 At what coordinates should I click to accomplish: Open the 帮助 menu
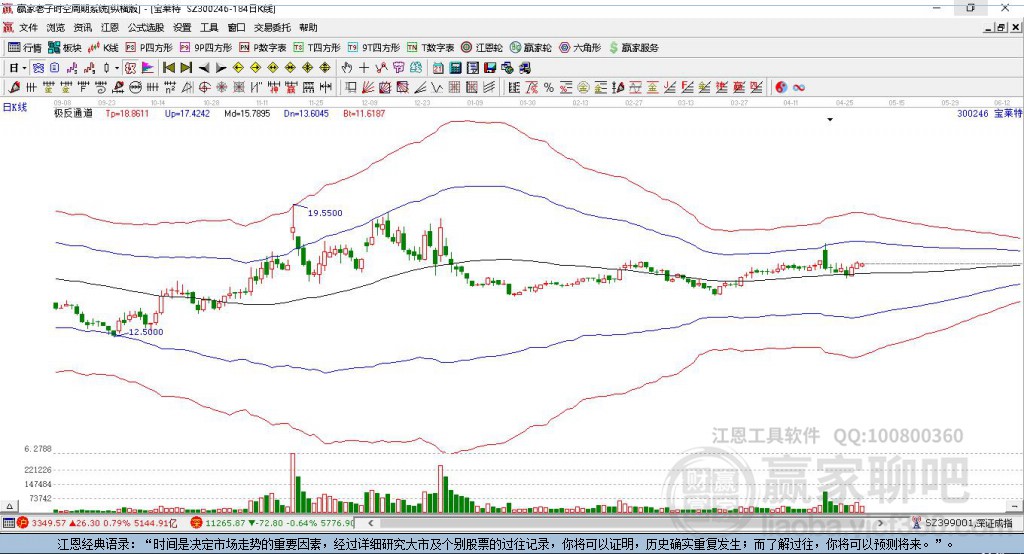click(308, 27)
